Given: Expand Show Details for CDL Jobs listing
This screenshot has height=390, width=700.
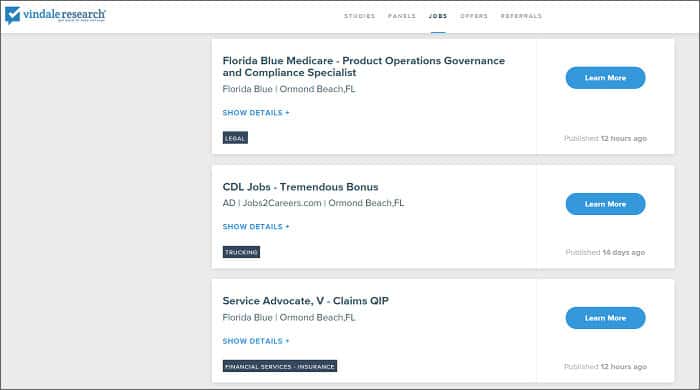Looking at the screenshot, I should coord(256,227).
